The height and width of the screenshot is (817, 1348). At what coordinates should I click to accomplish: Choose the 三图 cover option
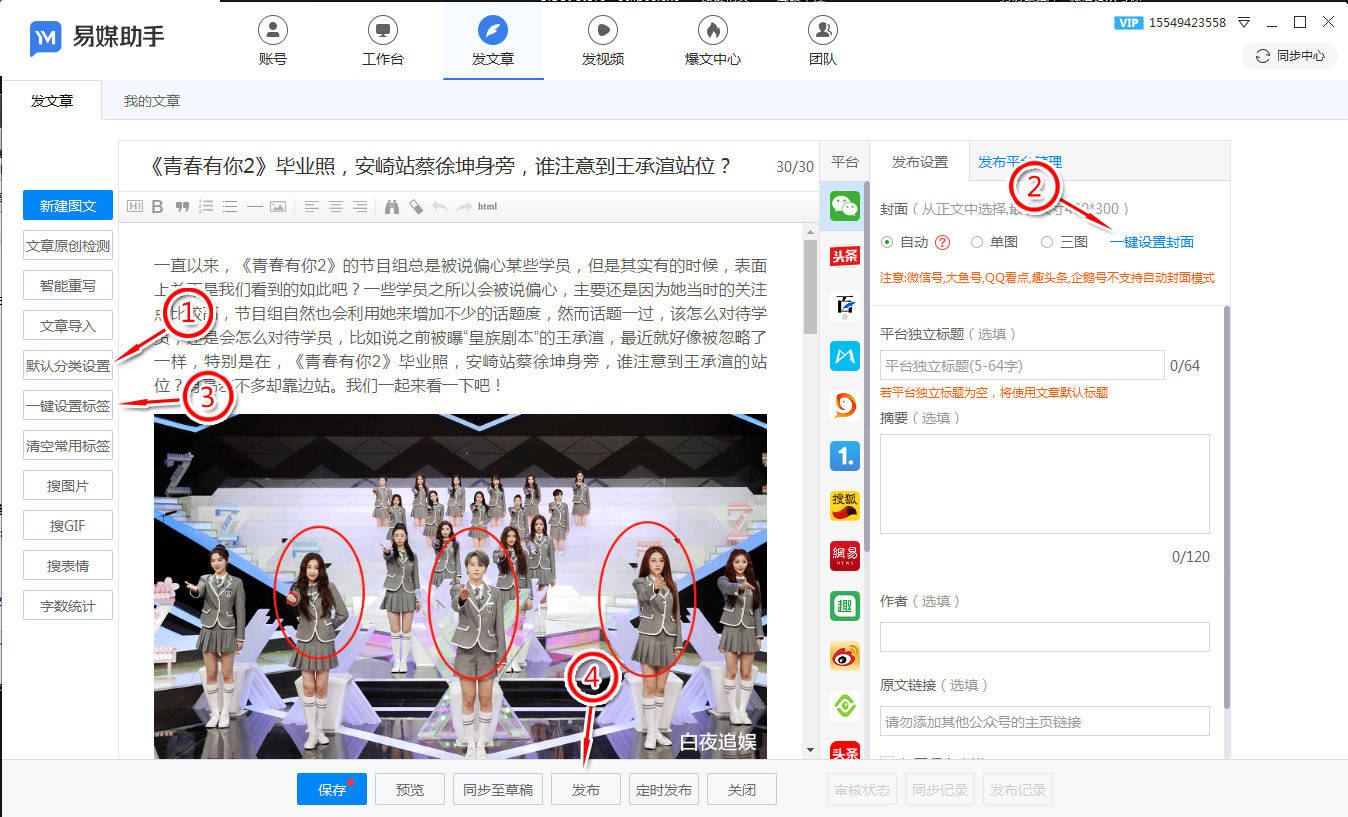click(x=1047, y=242)
